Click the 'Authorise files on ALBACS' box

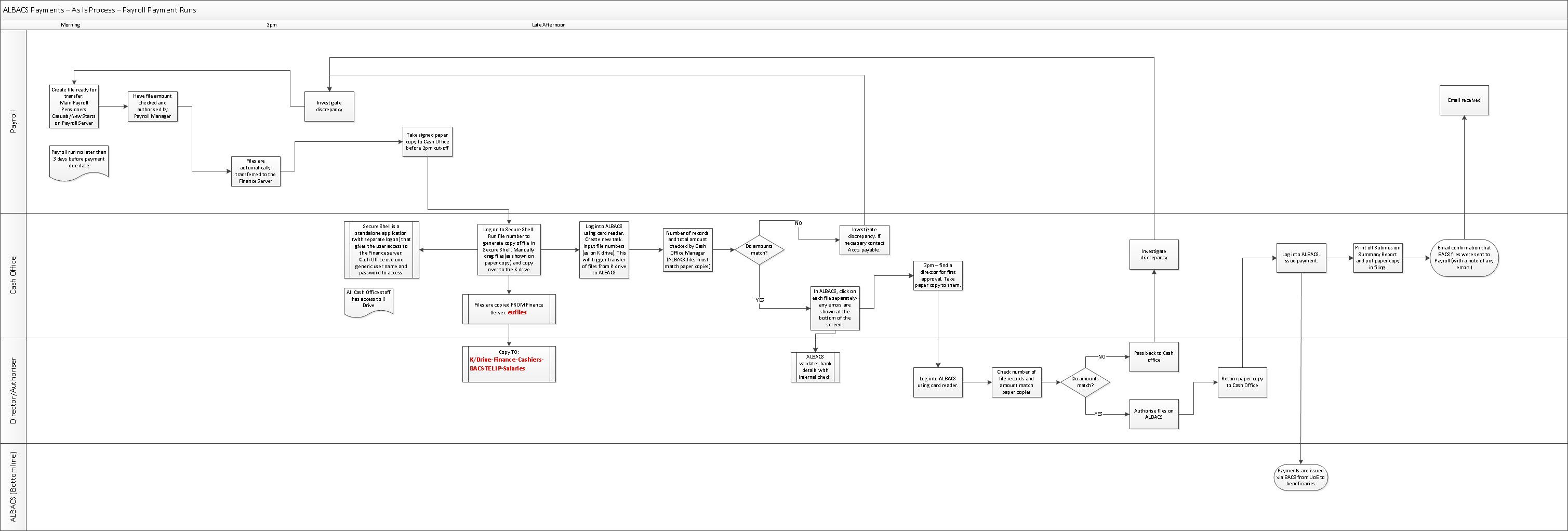point(1153,414)
